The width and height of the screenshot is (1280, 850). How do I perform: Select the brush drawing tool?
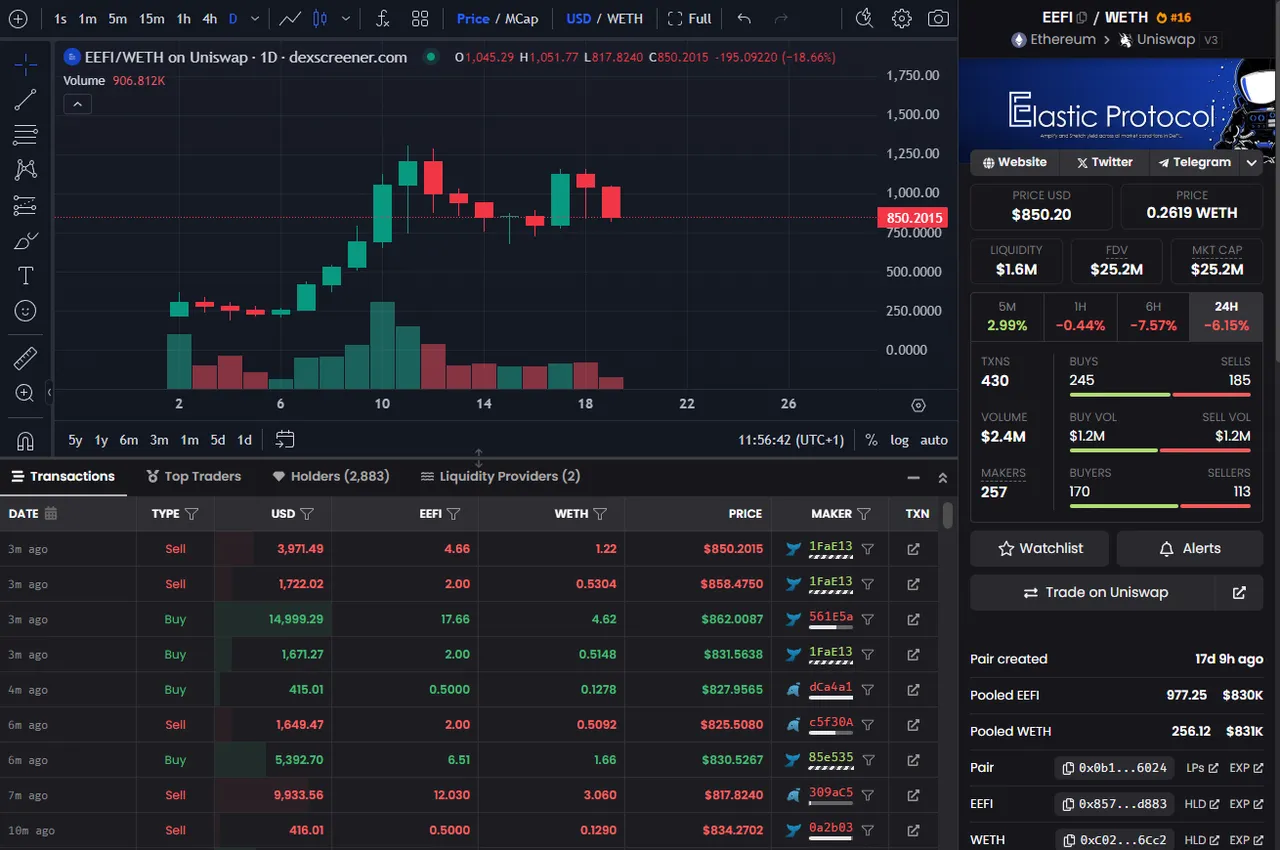click(25, 240)
